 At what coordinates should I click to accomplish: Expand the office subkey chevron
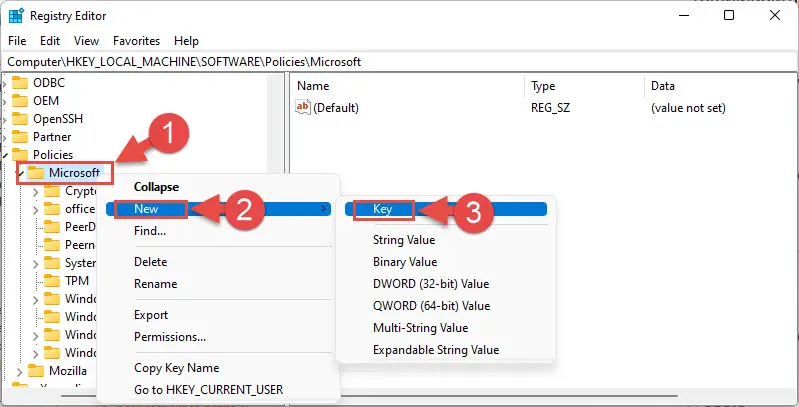click(36, 209)
